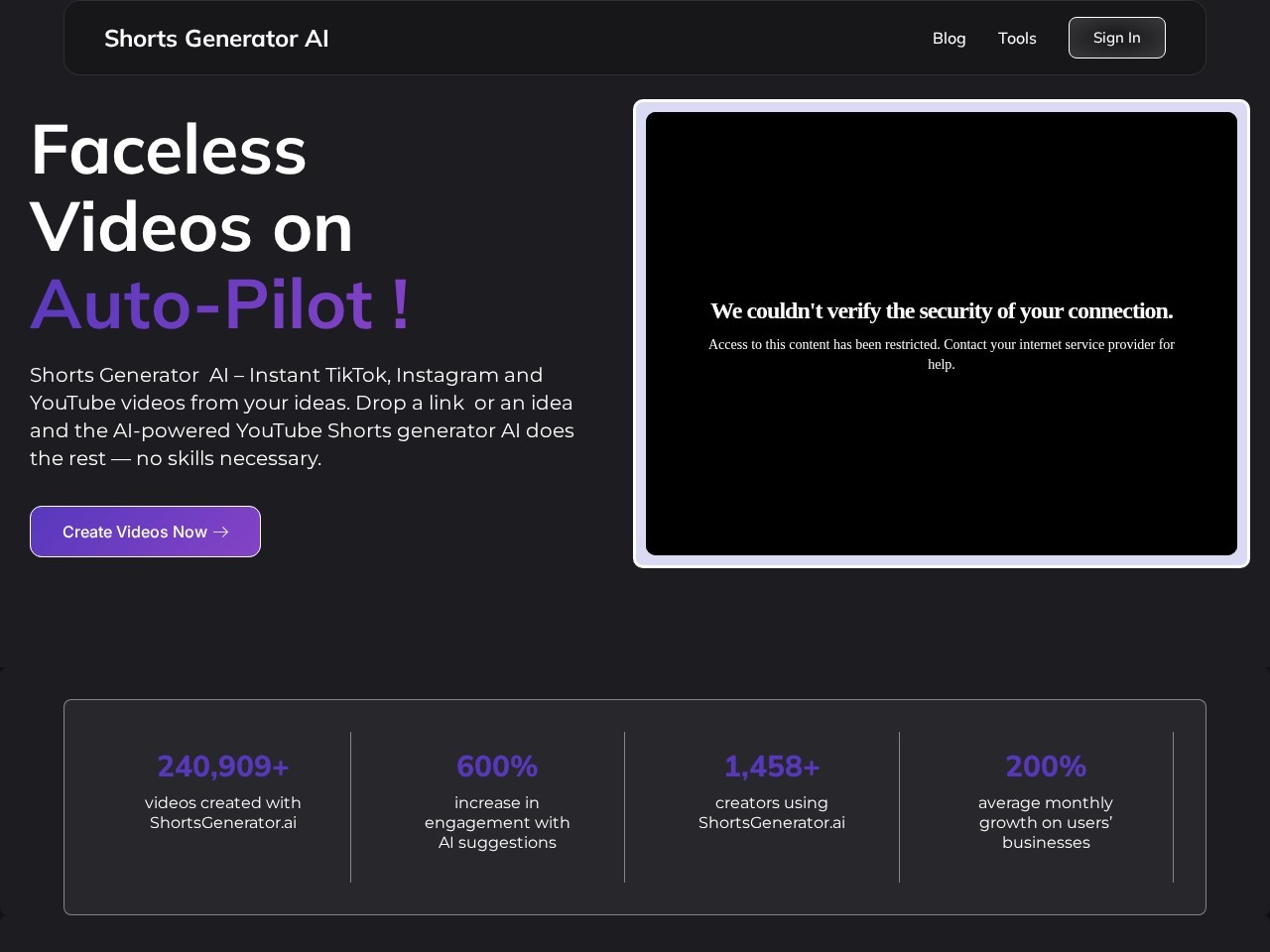Click the purple 'Auto-Pilot !' heading
The height and width of the screenshot is (952, 1270).
[220, 303]
